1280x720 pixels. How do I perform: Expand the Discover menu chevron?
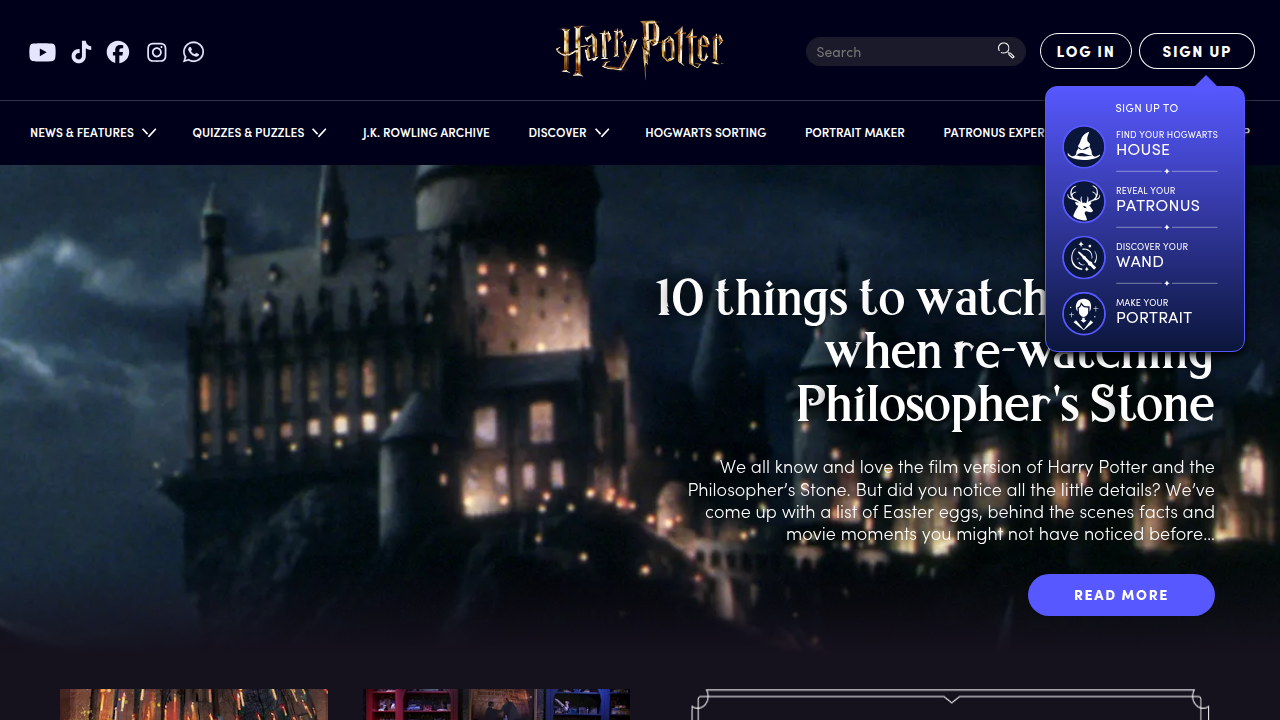(x=602, y=133)
